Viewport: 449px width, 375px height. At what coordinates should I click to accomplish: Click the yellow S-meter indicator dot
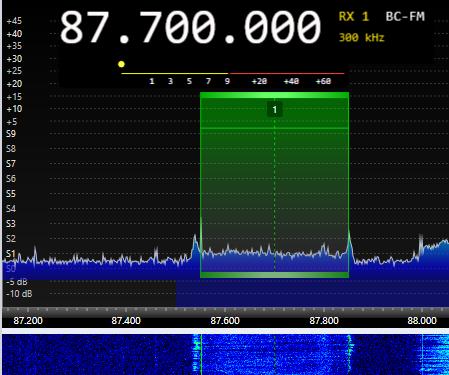[121, 64]
